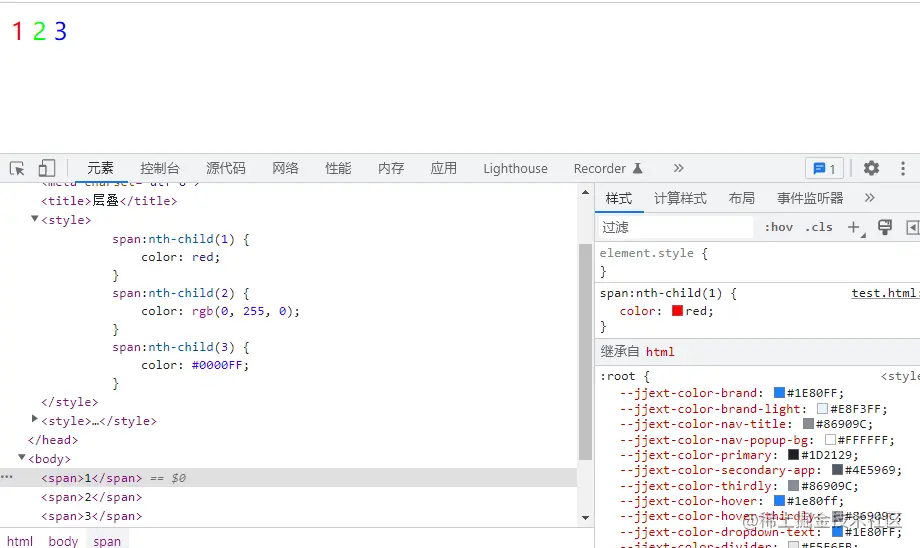
Task: Open the Recorder panel tab
Action: point(608,168)
